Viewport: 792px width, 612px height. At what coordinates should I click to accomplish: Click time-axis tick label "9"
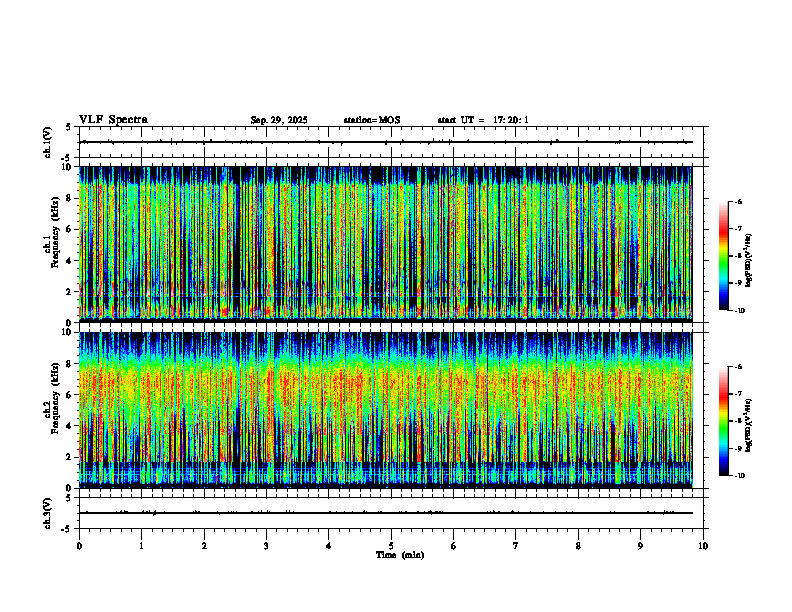click(x=640, y=546)
